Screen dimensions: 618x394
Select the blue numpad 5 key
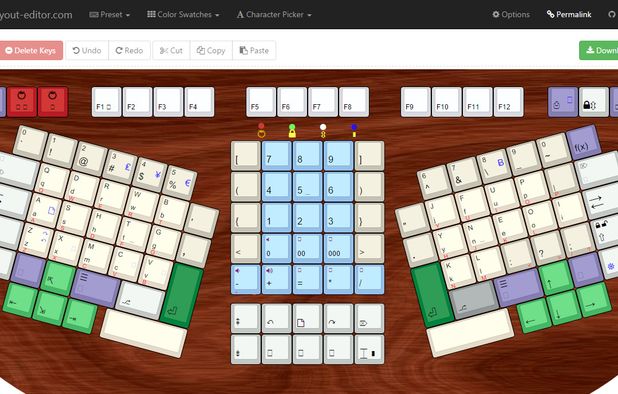(307, 187)
